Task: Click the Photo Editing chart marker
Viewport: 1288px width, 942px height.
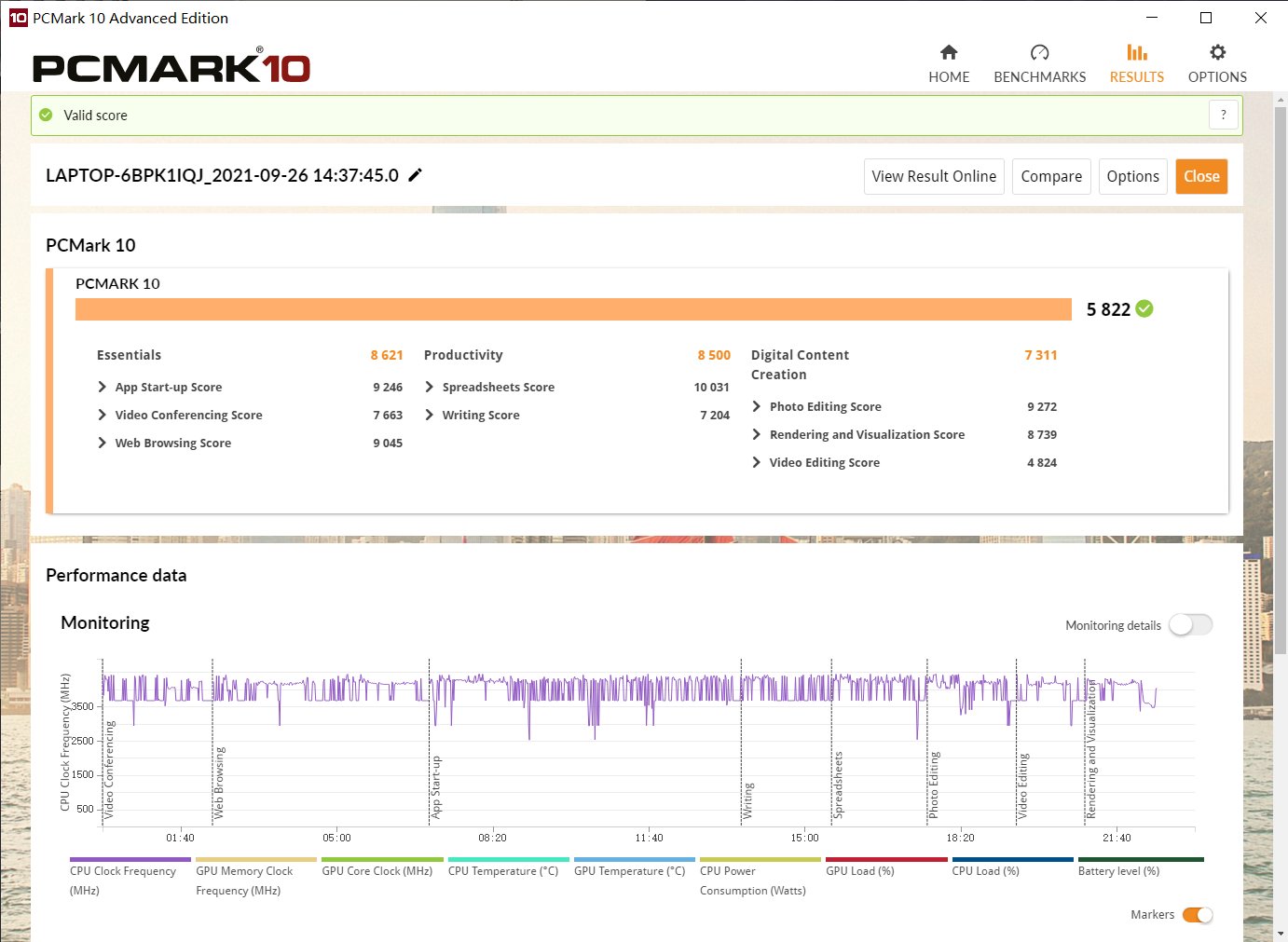Action: (934, 785)
